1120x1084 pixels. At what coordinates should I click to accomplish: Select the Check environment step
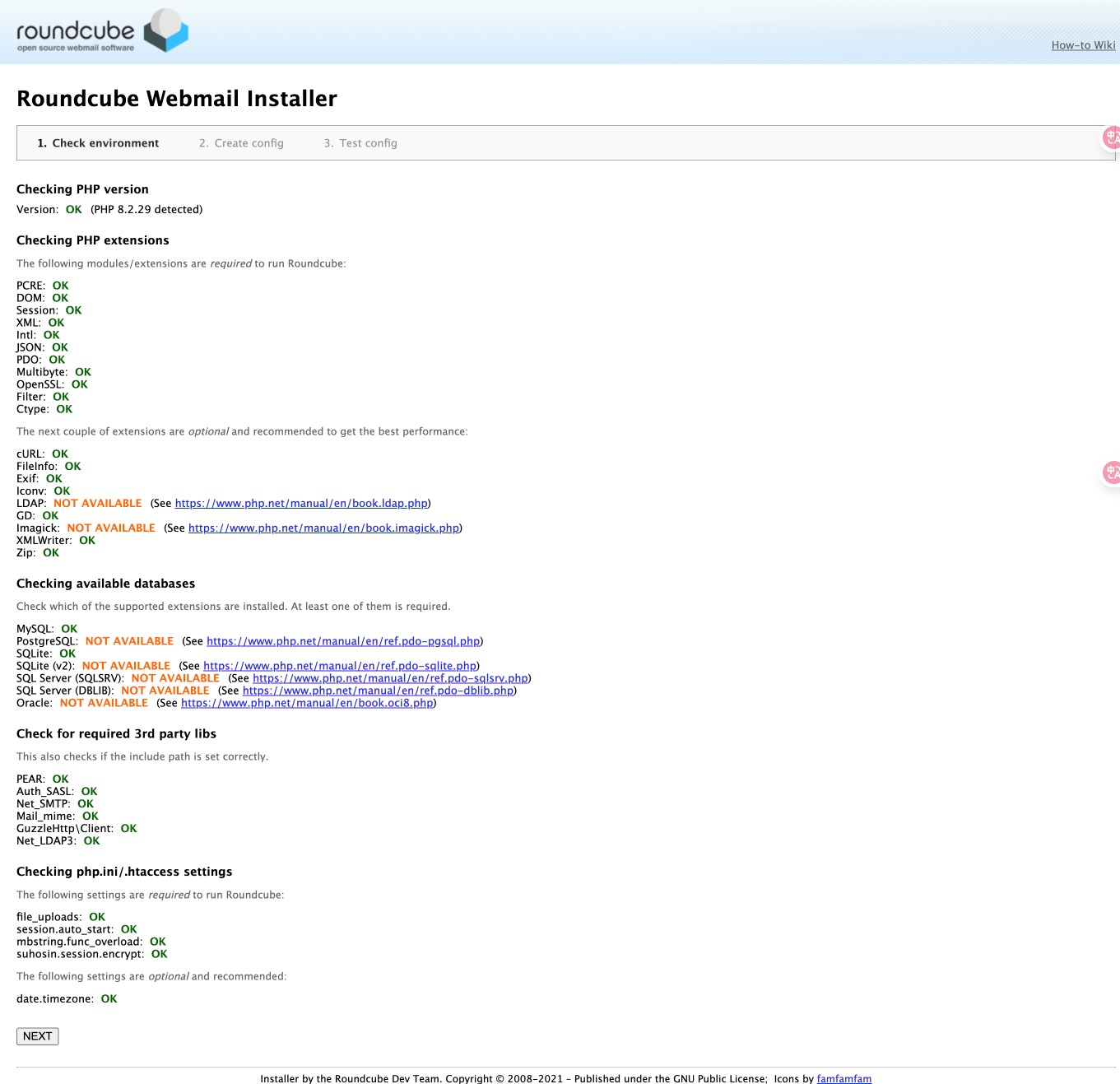pyautogui.click(x=98, y=143)
